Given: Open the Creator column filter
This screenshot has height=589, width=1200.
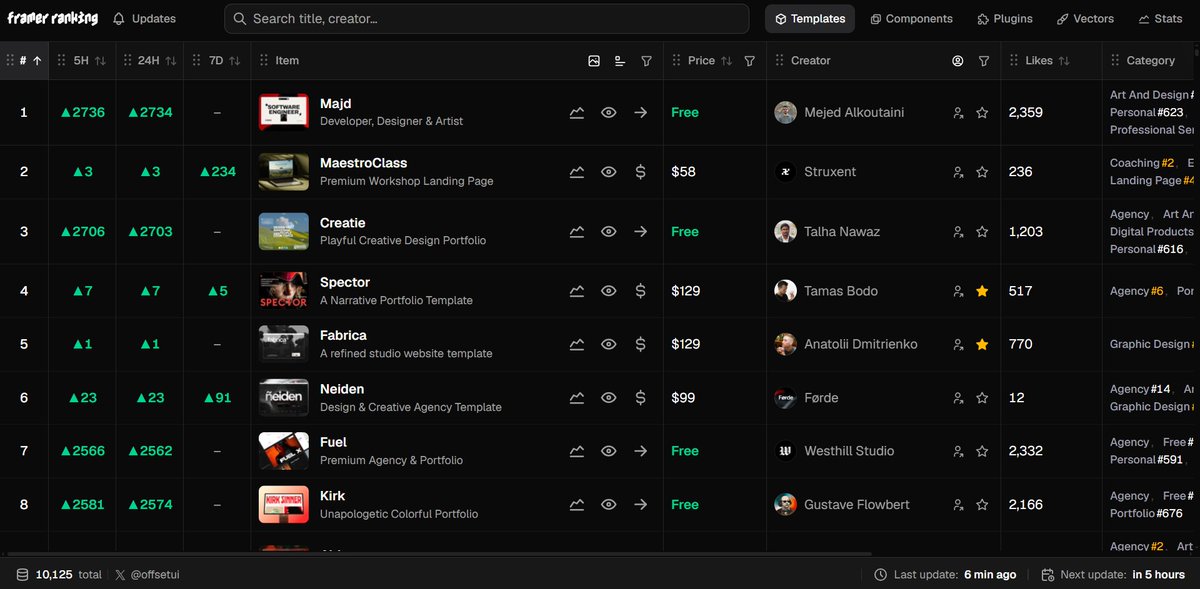Looking at the screenshot, I should click(984, 61).
